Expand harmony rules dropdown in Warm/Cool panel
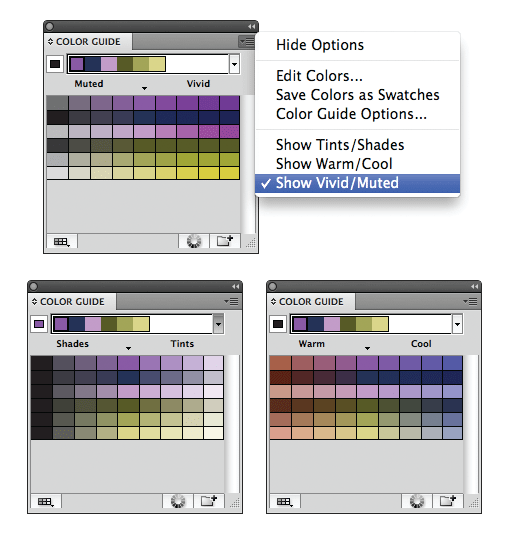 [x=457, y=324]
